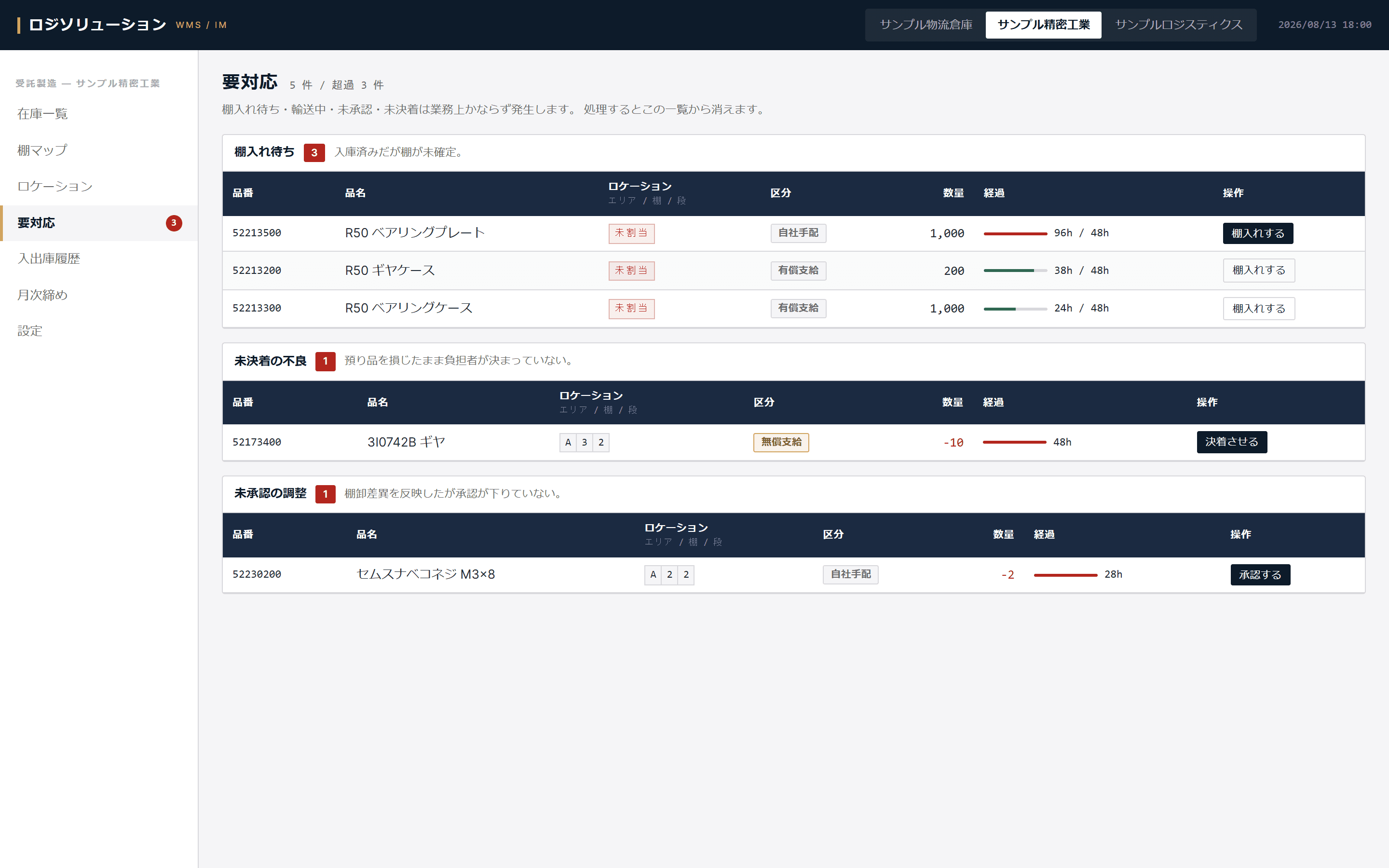
Task: Switch to サンプルロジスティクス tab
Action: click(x=1178, y=25)
